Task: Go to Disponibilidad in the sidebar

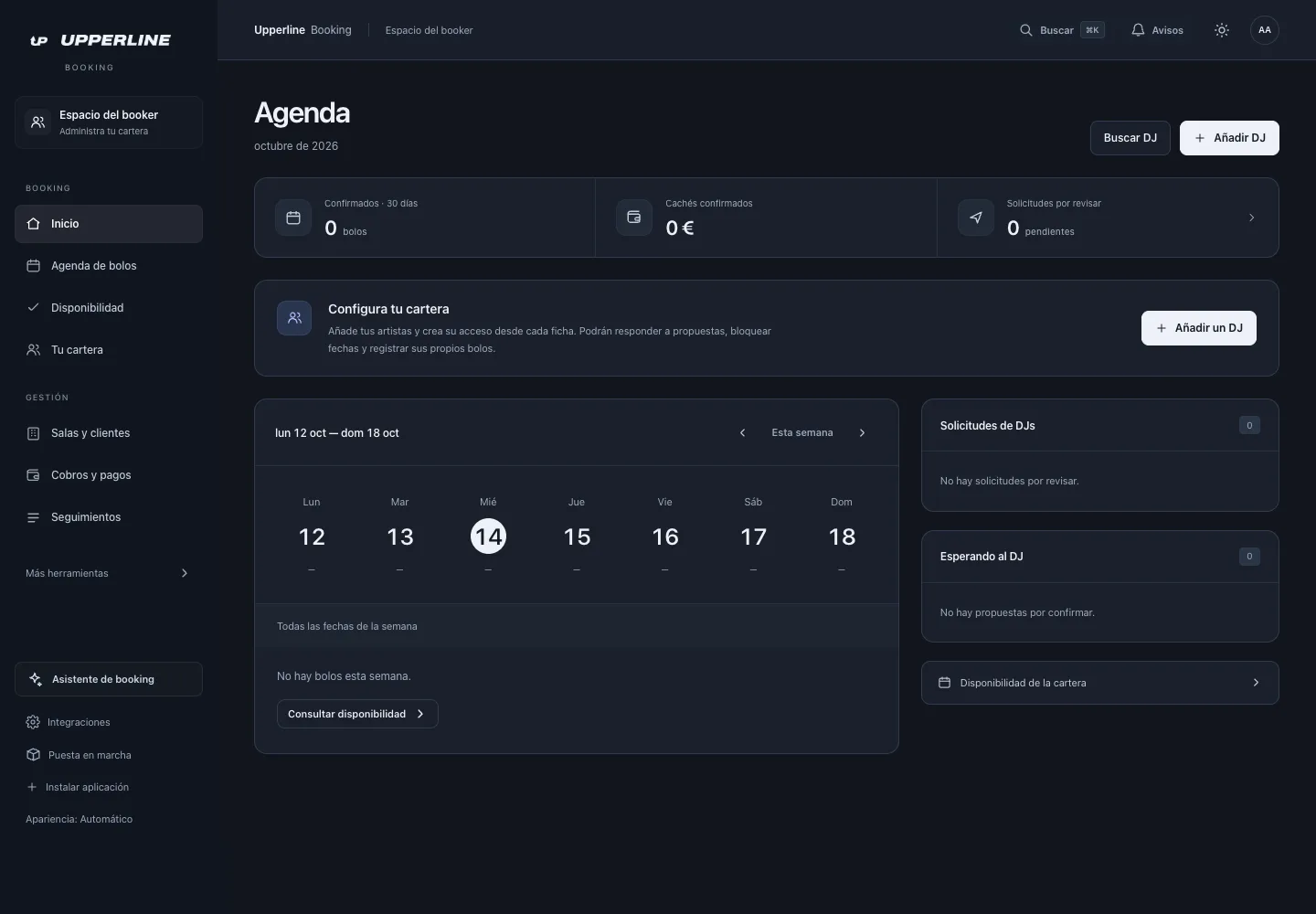Action: [x=109, y=308]
